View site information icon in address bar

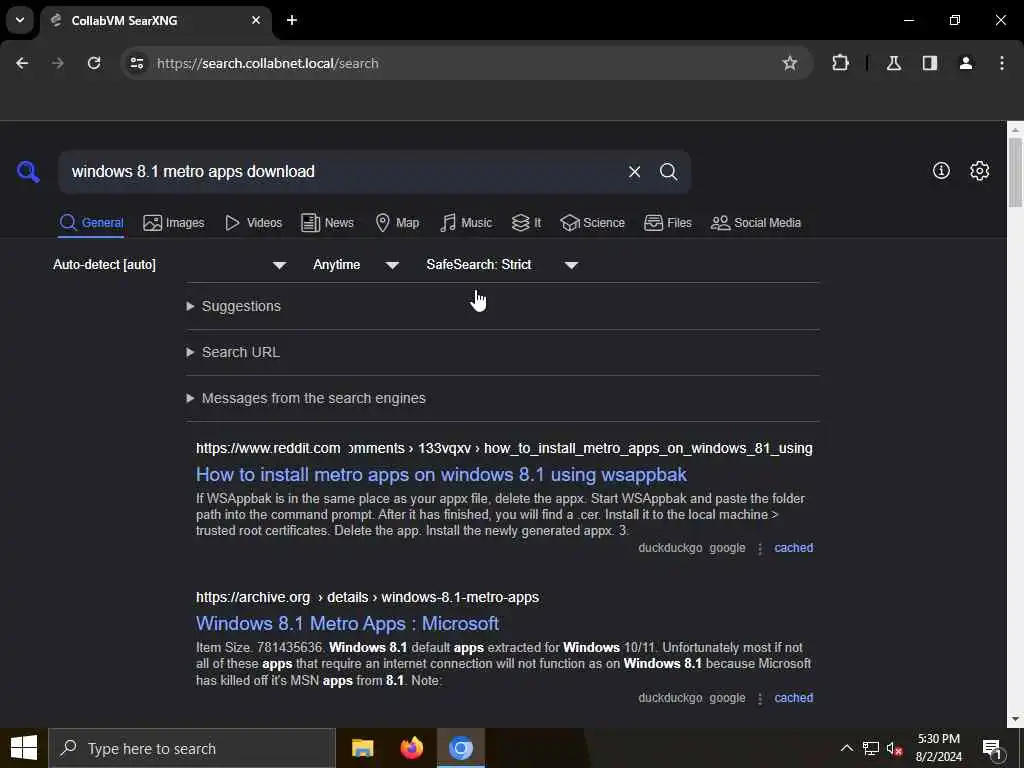coord(136,63)
